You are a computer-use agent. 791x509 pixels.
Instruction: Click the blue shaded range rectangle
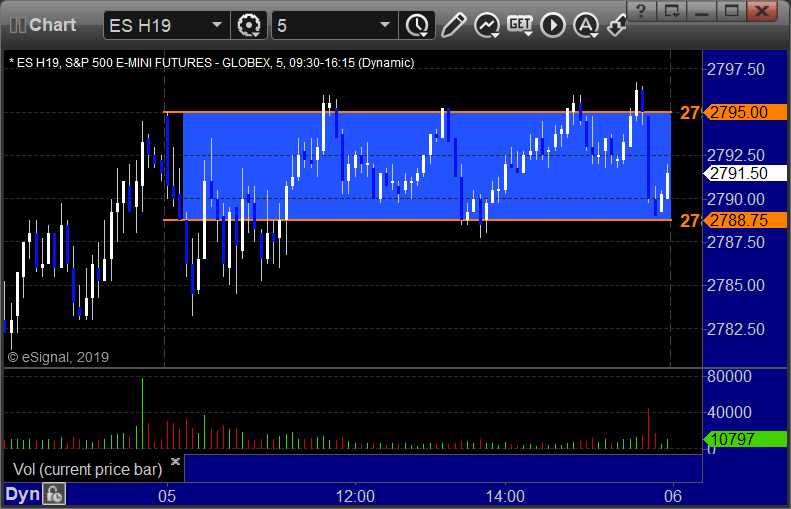pyautogui.click(x=427, y=166)
